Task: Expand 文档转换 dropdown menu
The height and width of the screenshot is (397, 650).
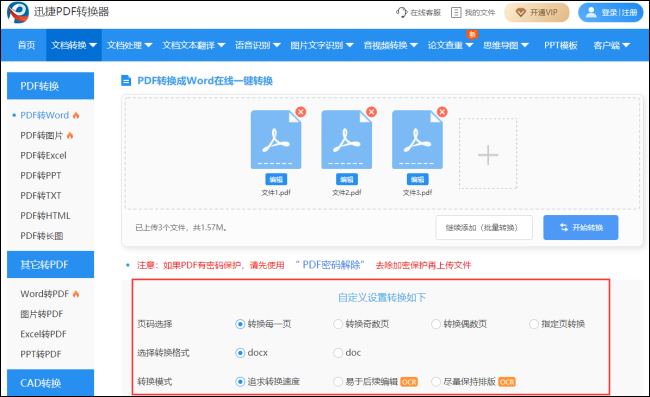Action: coord(74,45)
